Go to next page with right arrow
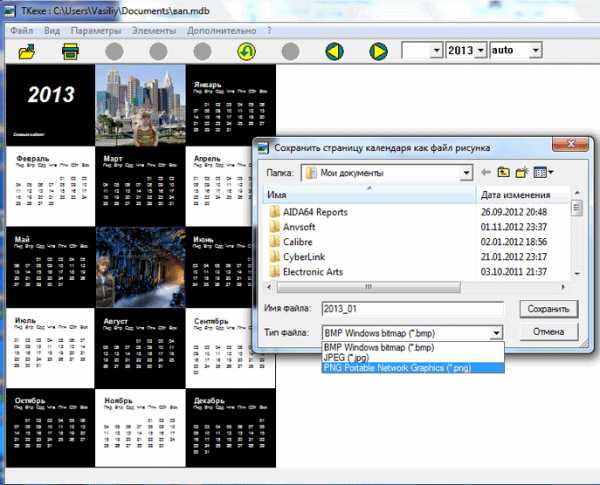The width and height of the screenshot is (600, 485). click(378, 51)
